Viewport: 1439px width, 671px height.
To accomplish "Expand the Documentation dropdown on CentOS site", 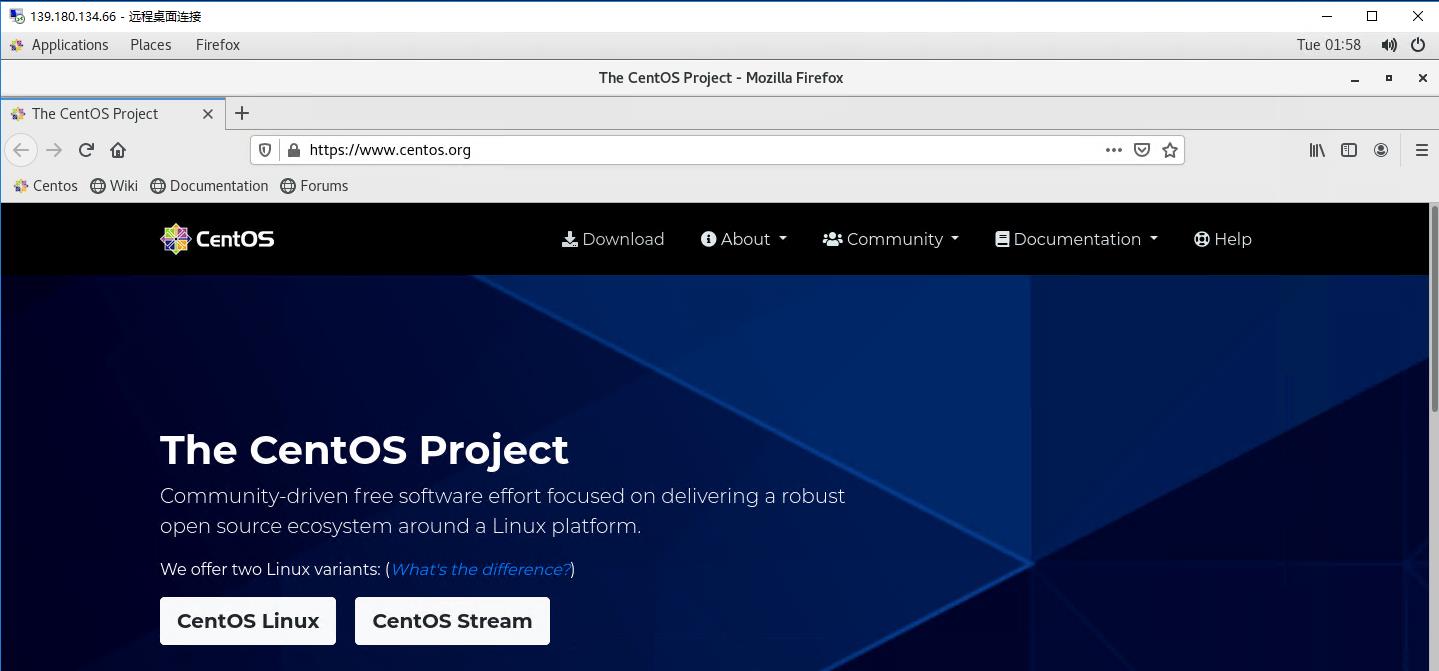I will (1076, 239).
